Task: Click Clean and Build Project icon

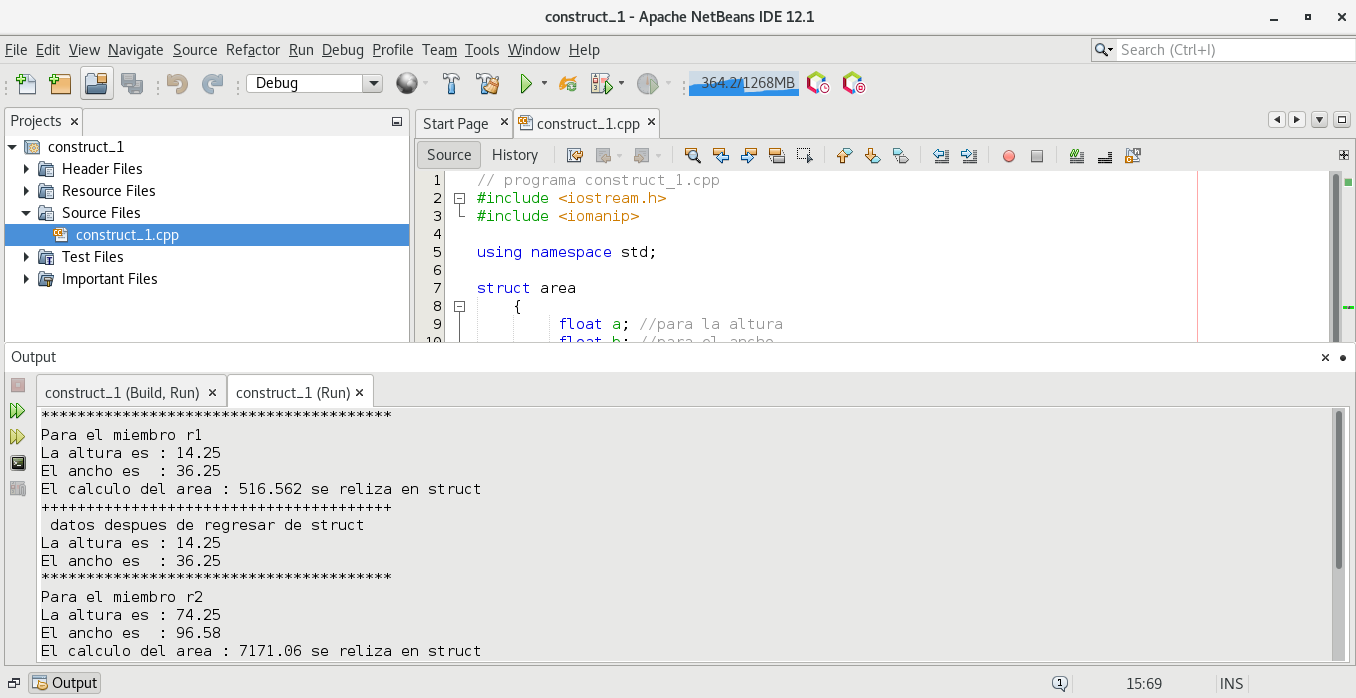Action: point(487,84)
